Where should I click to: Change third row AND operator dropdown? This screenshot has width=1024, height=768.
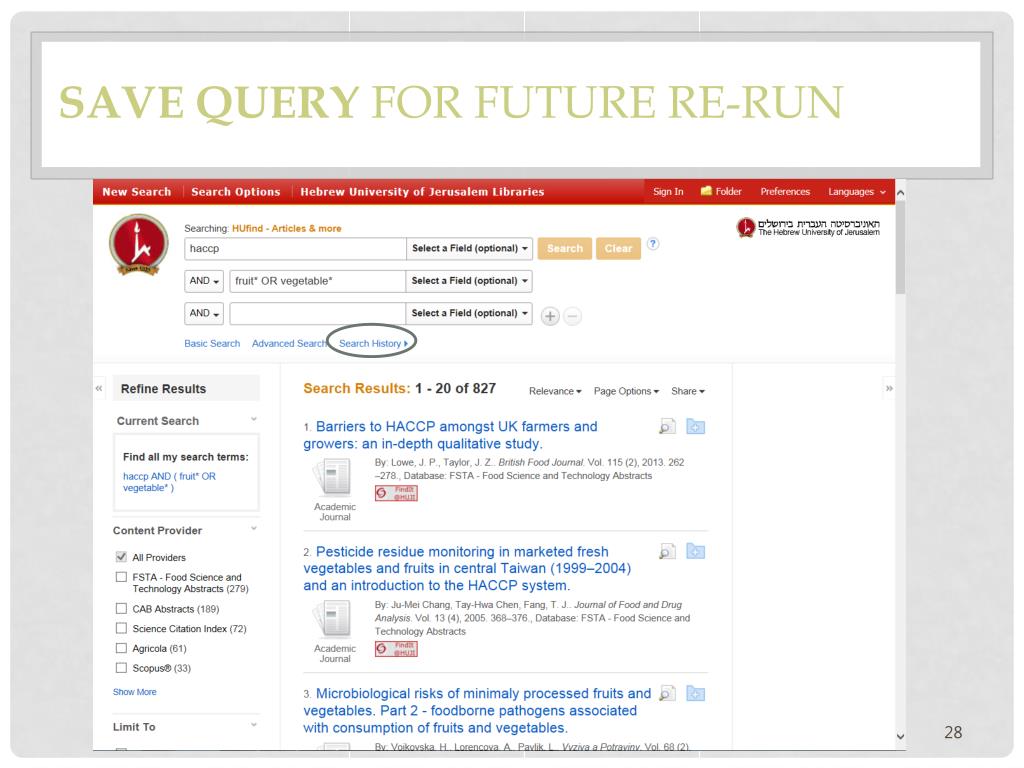204,313
